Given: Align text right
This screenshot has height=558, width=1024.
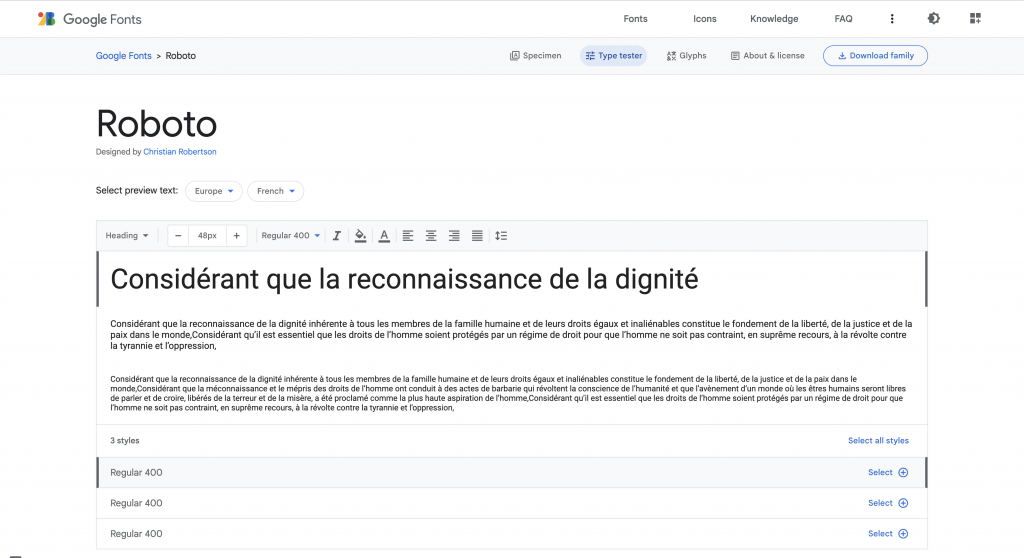Looking at the screenshot, I should [454, 236].
